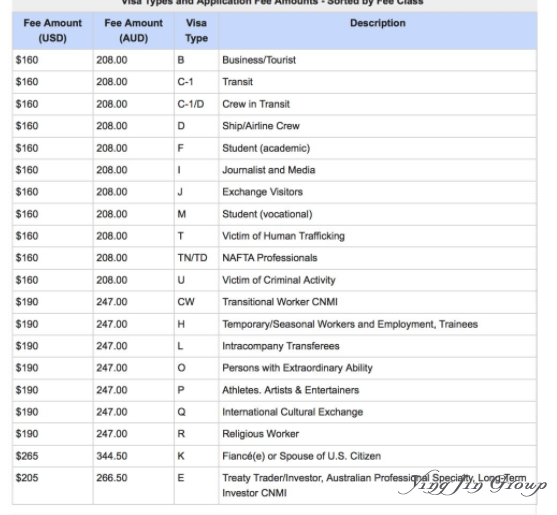Click the '$265' USD fee cell
Image resolution: width=557 pixels, height=515 pixels.
pos(53,456)
